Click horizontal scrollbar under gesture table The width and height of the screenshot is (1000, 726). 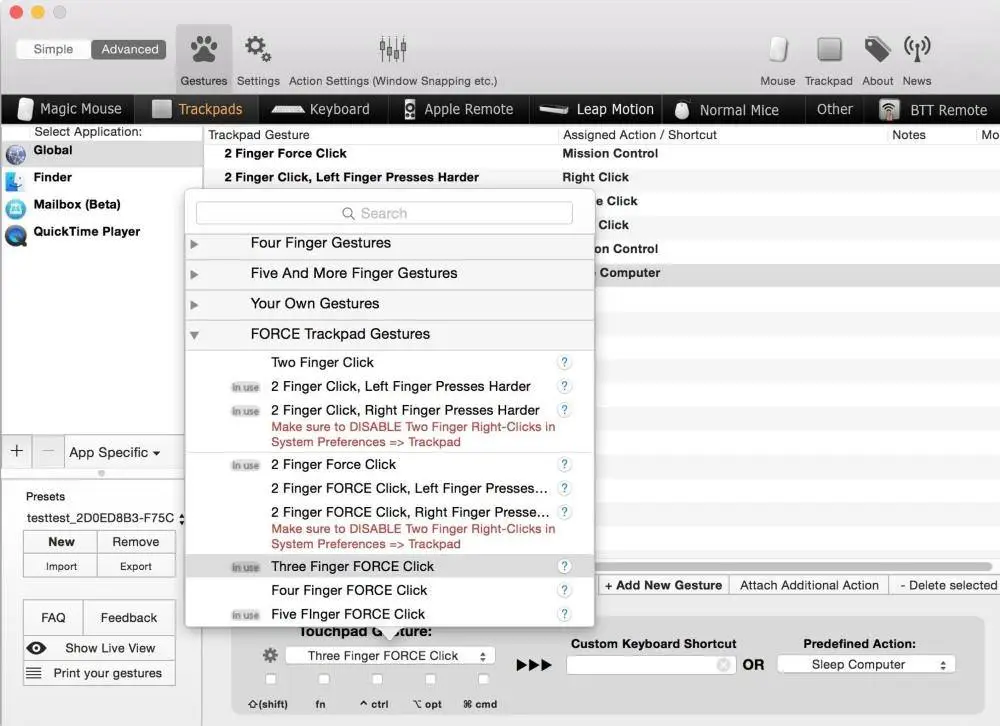point(793,567)
